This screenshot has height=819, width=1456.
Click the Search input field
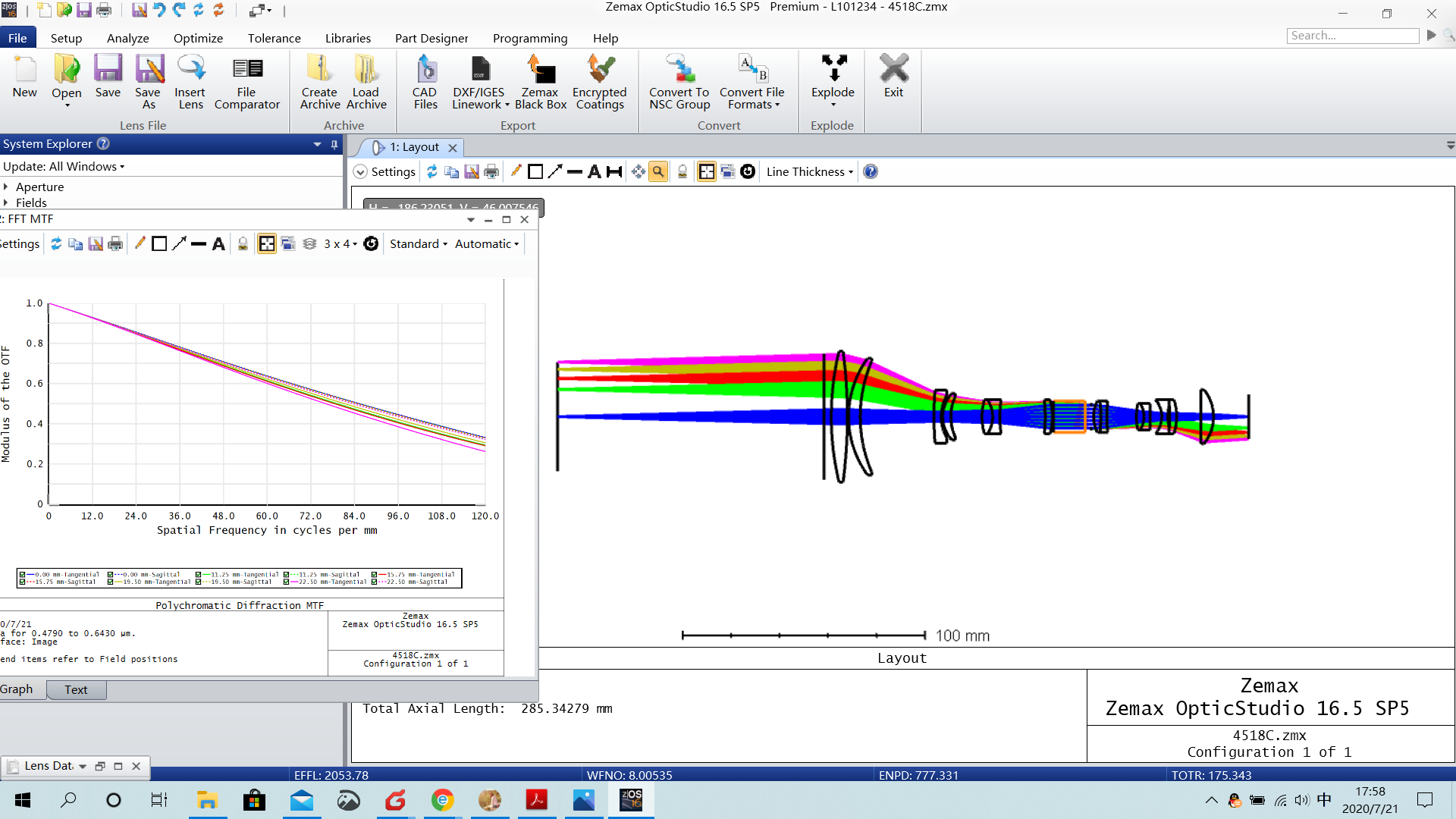pyautogui.click(x=1352, y=36)
